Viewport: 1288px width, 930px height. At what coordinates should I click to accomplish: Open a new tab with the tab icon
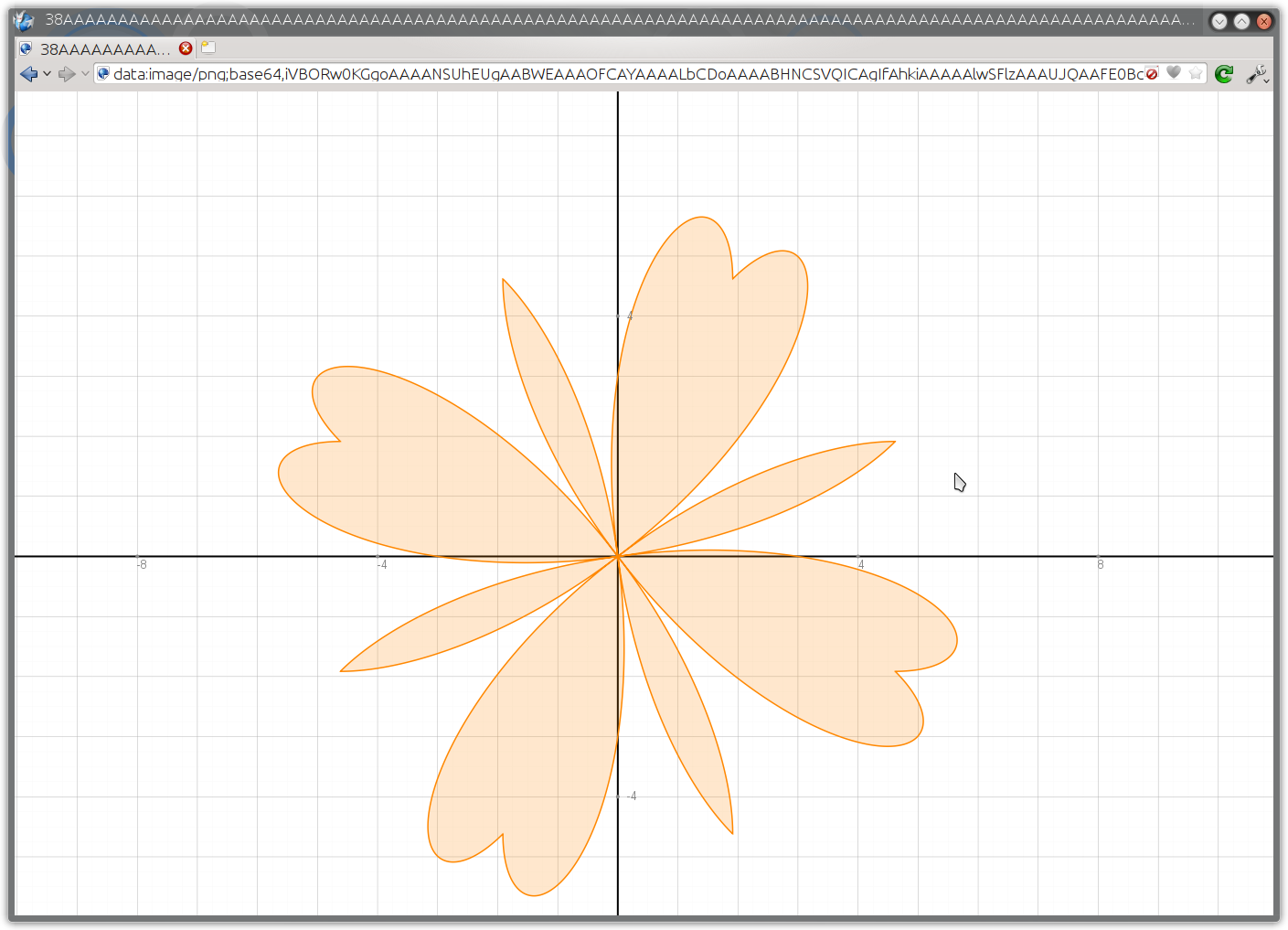click(x=208, y=48)
